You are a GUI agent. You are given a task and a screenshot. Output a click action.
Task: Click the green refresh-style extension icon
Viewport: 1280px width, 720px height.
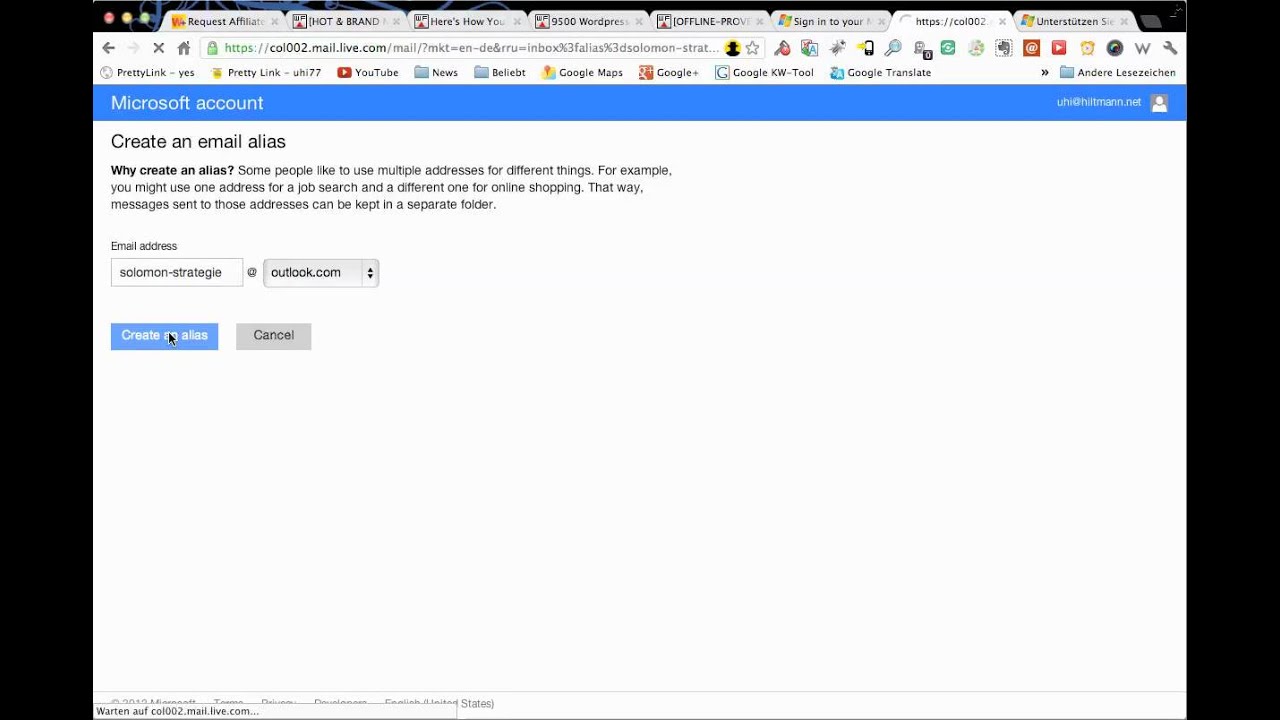948,48
